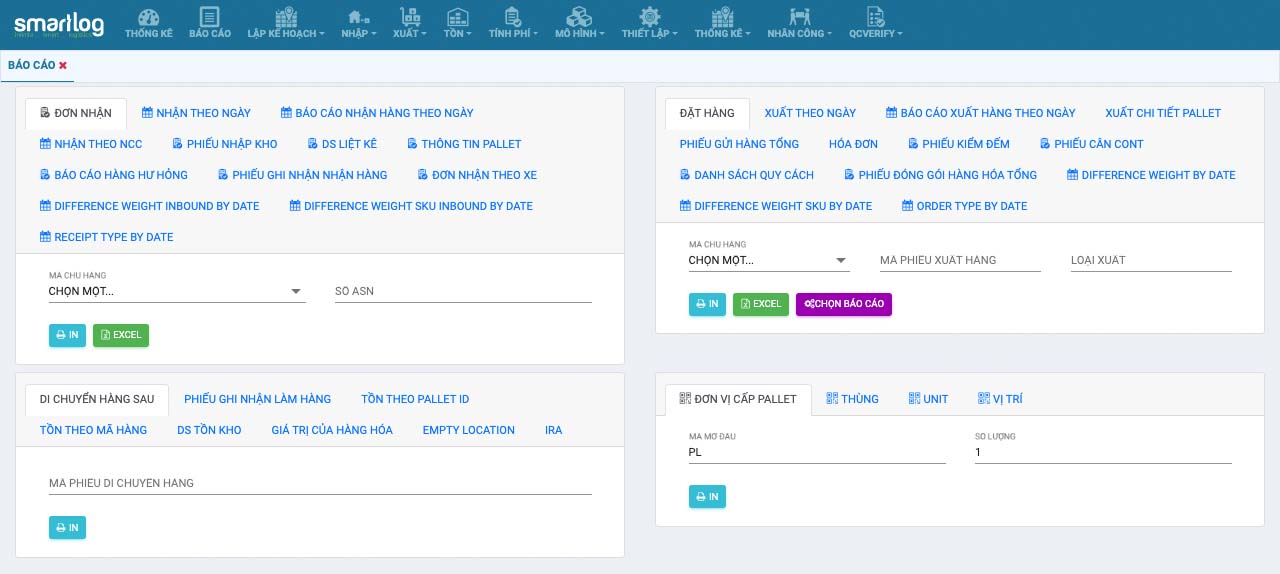Screen dimensions: 1280x574
Task: Open Phiếu Gửi Hàng Tổng tab
Action: pyautogui.click(x=739, y=144)
